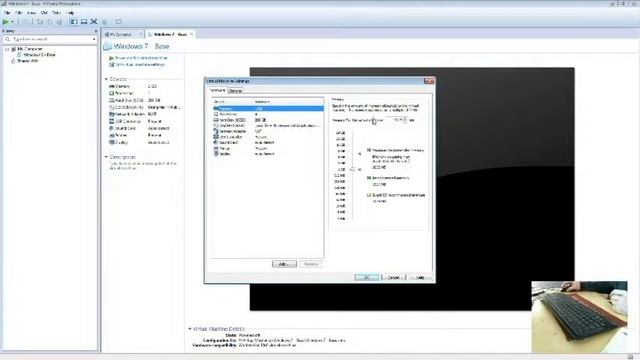The image size is (640, 360).
Task: Select the Display device in the settings dialog
Action: click(x=268, y=154)
